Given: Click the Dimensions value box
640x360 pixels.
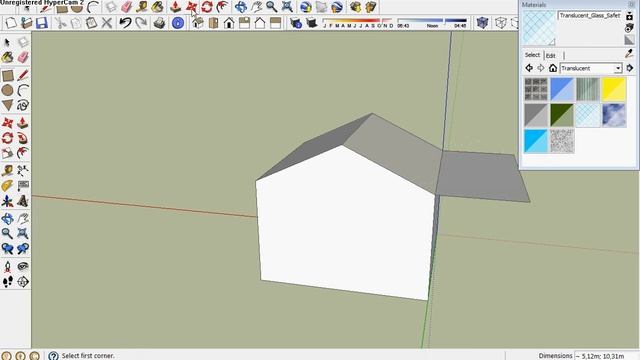Looking at the screenshot, I should pos(606,356).
